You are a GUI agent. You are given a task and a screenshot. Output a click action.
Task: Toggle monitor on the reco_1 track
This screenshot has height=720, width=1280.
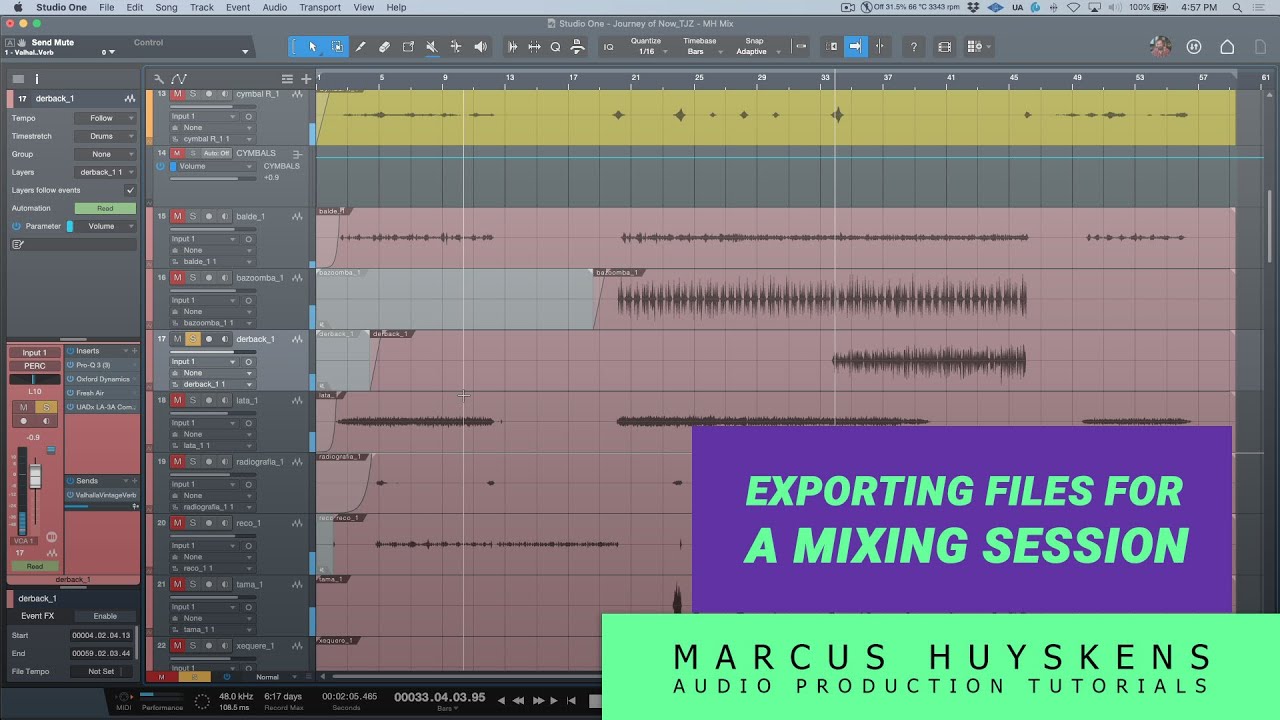pyautogui.click(x=224, y=523)
